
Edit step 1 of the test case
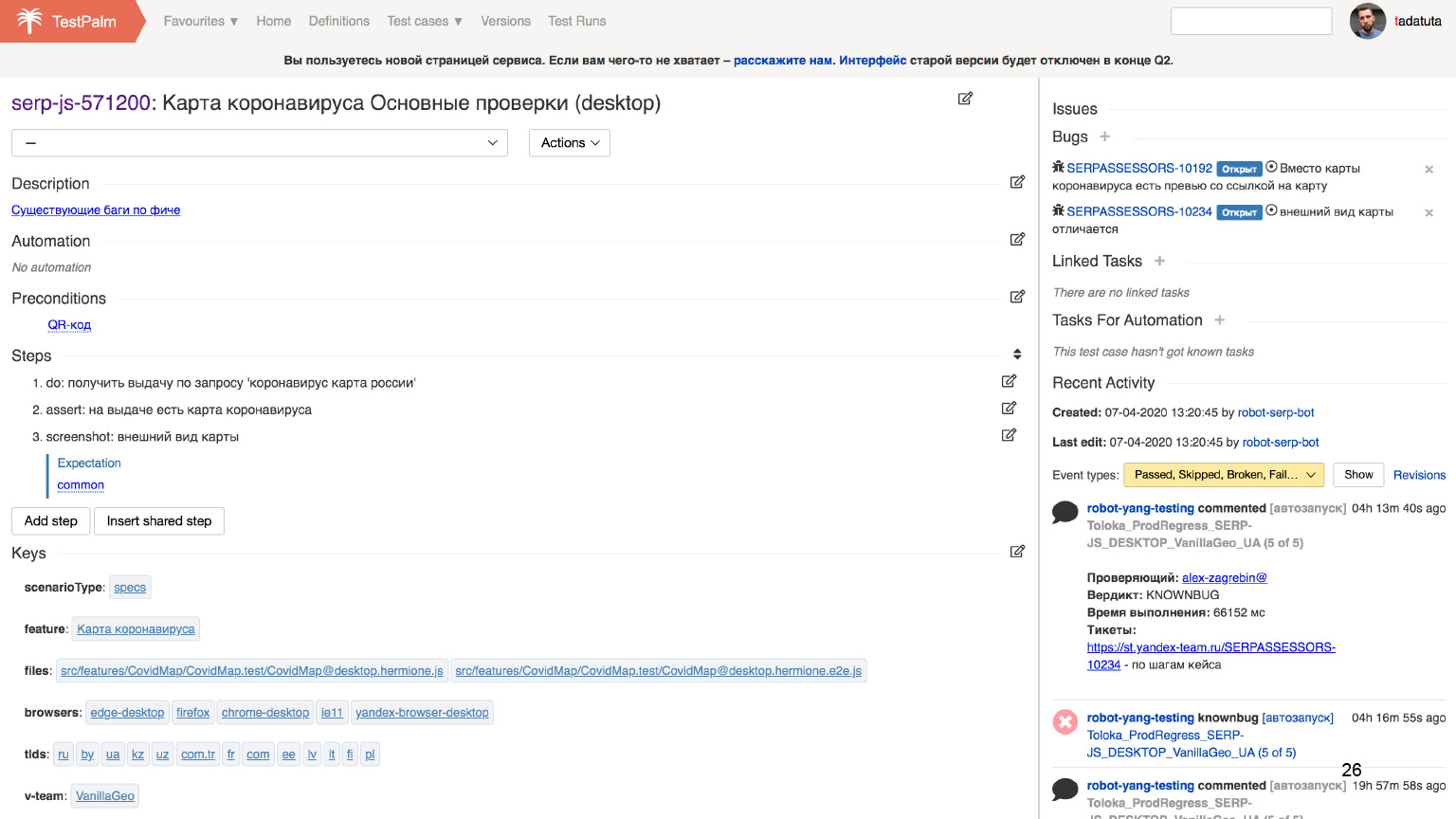pyautogui.click(x=1009, y=381)
